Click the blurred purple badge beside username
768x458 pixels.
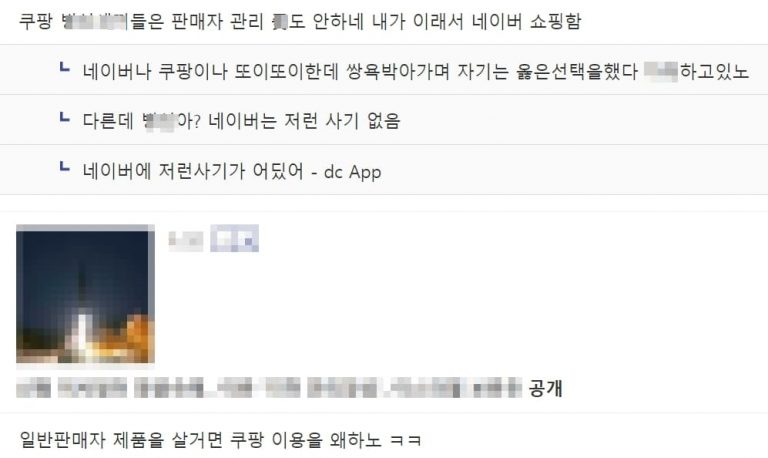235,239
